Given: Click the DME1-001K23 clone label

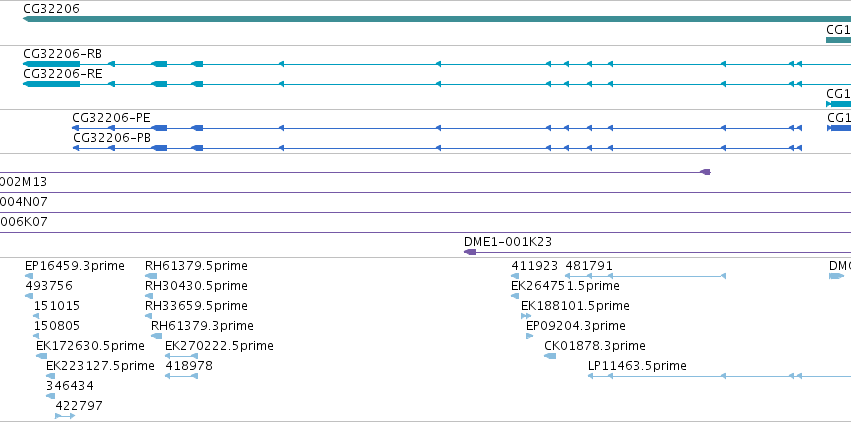Looking at the screenshot, I should [508, 242].
